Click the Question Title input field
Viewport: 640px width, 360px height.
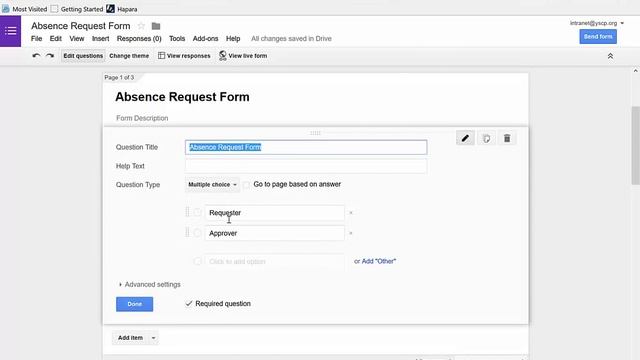(306, 147)
